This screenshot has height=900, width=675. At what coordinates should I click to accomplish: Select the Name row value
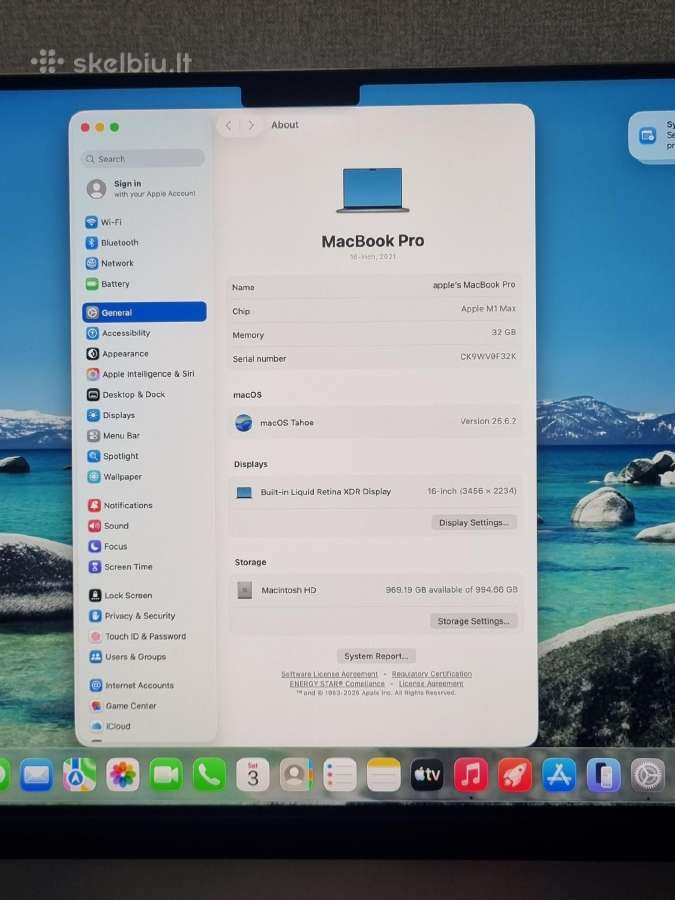pos(474,285)
